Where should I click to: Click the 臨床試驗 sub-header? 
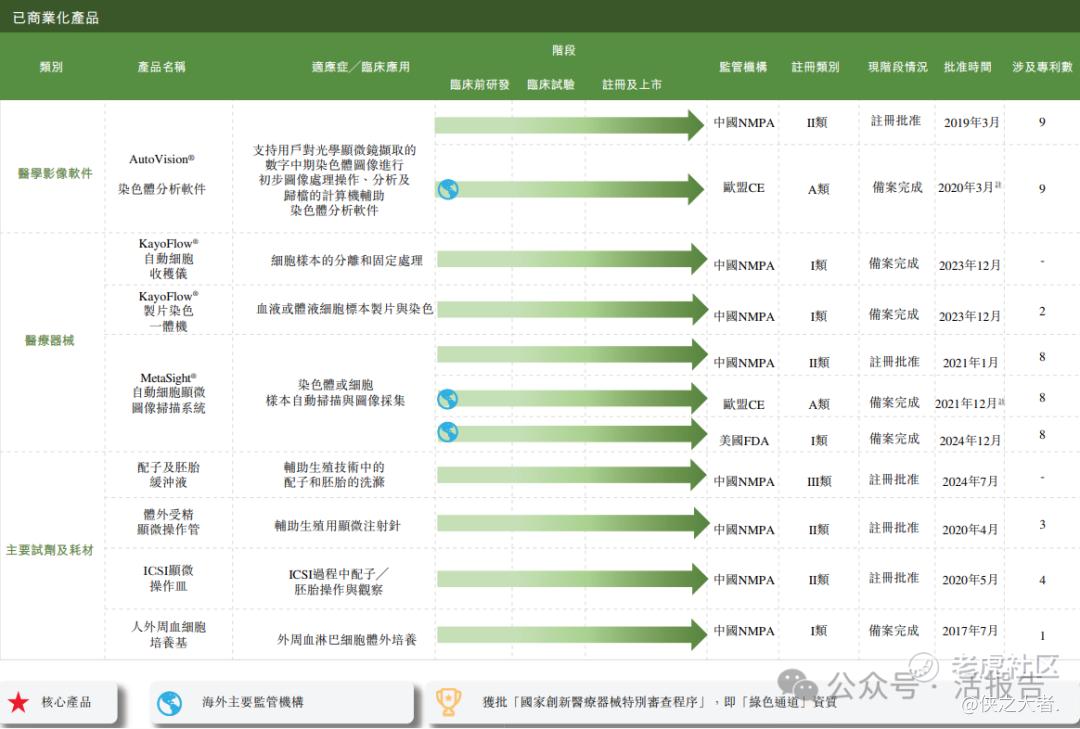tap(550, 85)
